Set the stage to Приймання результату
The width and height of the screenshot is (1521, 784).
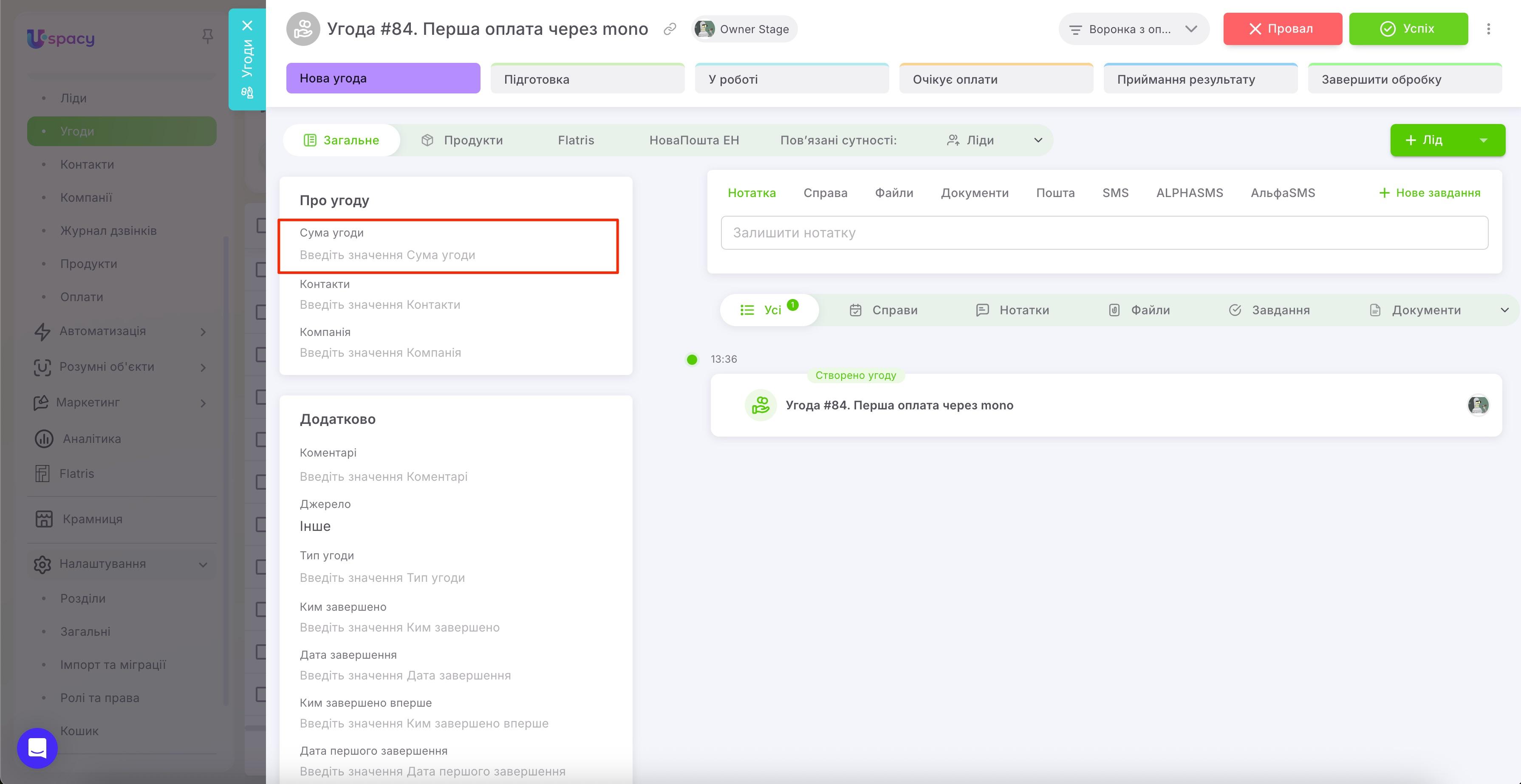(1200, 79)
